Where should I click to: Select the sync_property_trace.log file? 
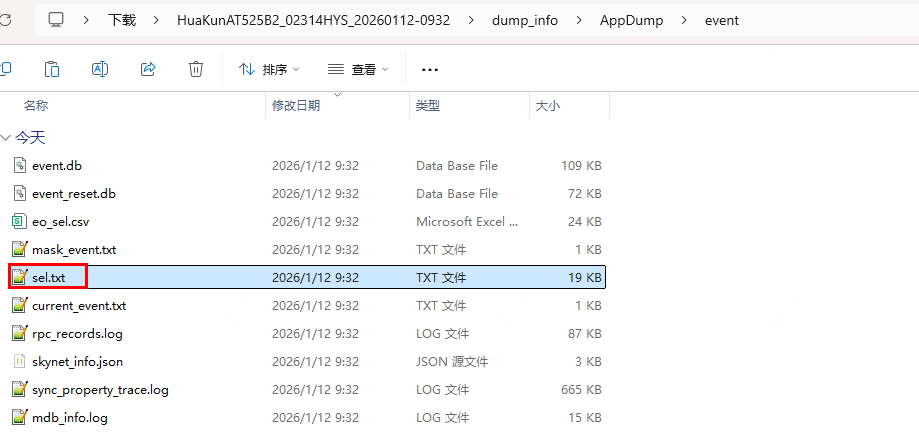(x=100, y=389)
